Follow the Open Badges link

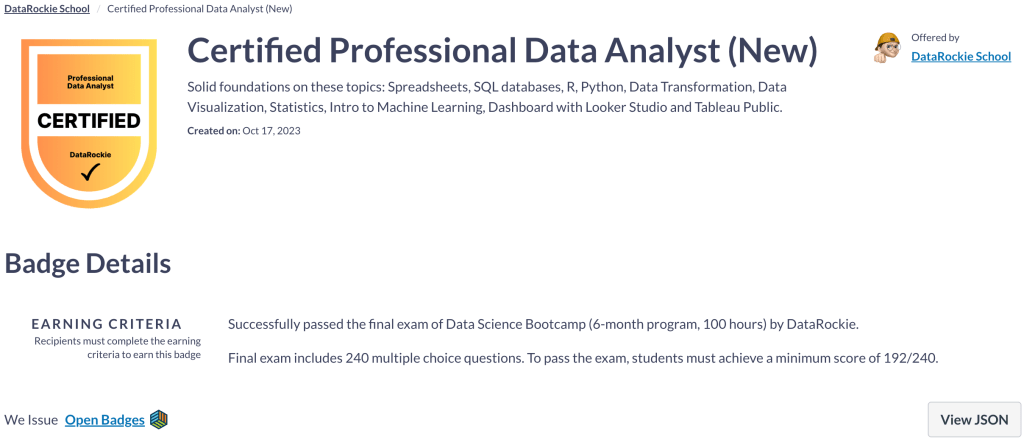click(104, 420)
